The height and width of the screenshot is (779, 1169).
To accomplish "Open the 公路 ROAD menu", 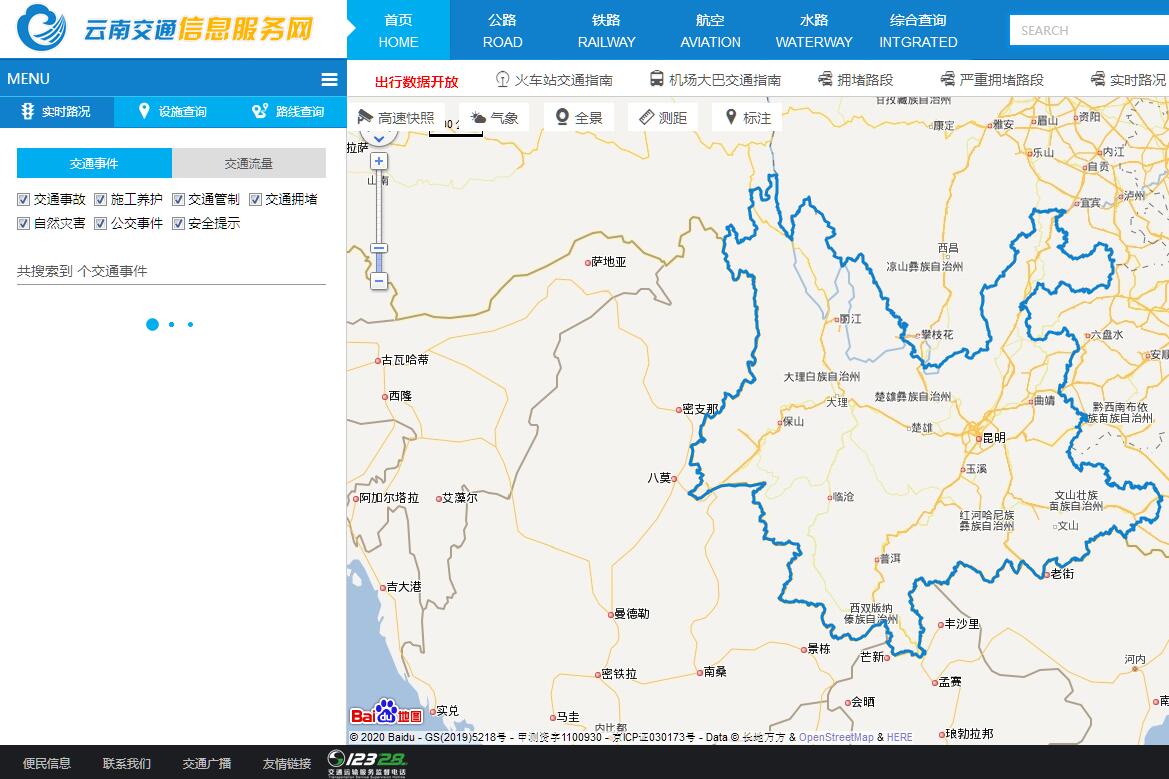I will point(502,30).
